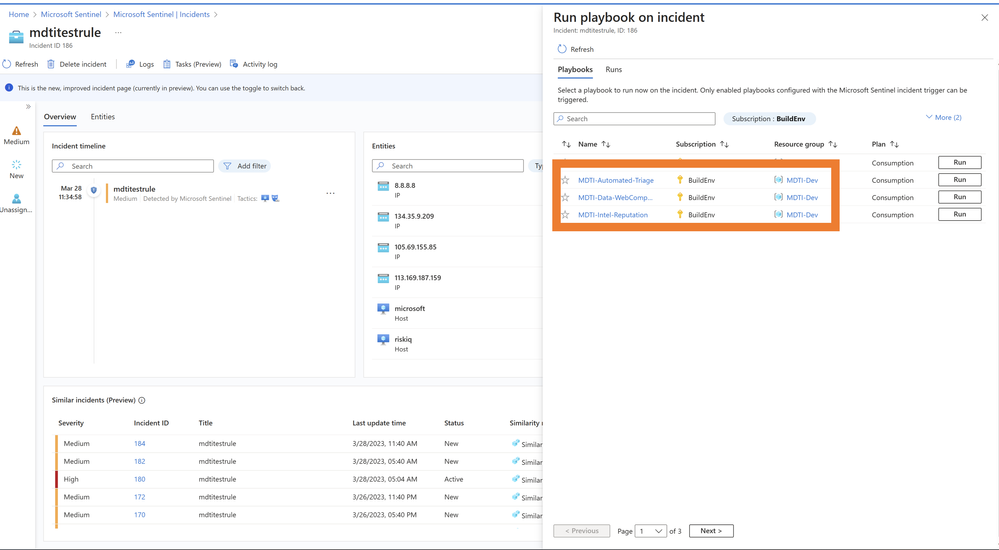Switch to the Runs tab

pyautogui.click(x=614, y=70)
